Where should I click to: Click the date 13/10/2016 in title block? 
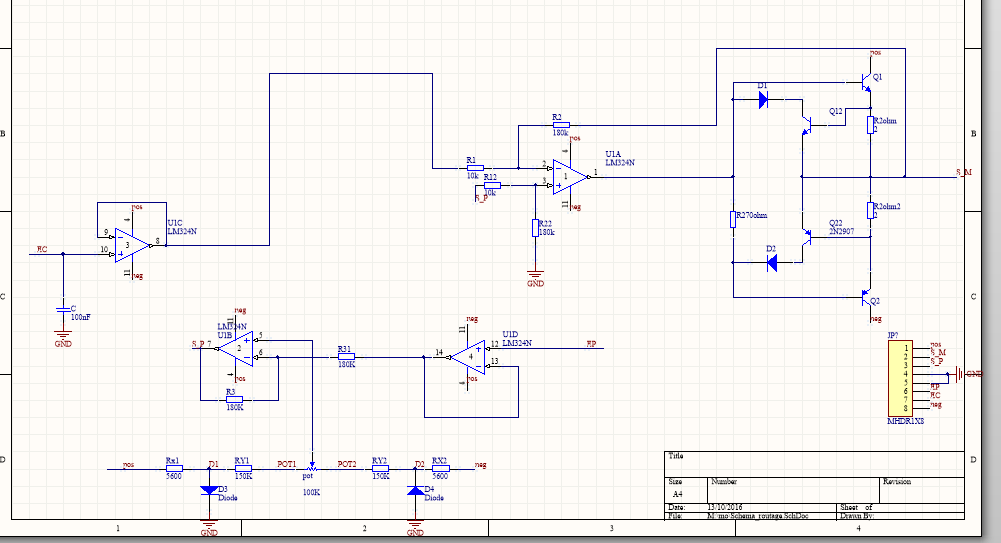725,508
